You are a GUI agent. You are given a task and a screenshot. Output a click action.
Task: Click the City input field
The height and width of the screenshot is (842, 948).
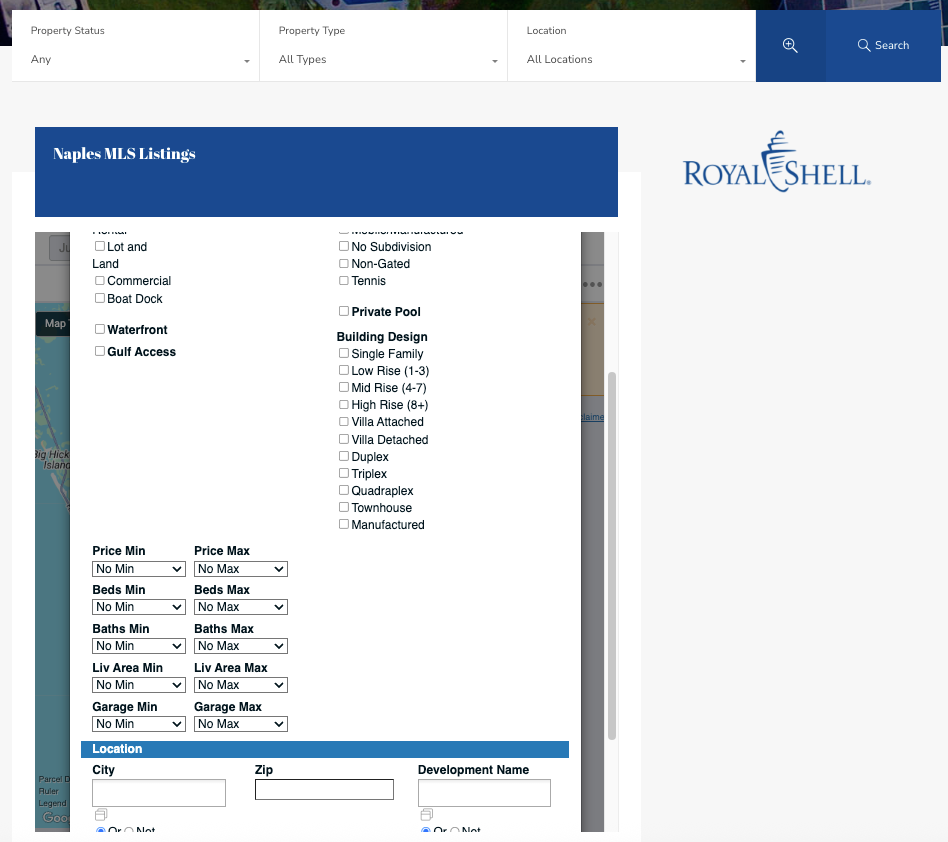tap(159, 792)
